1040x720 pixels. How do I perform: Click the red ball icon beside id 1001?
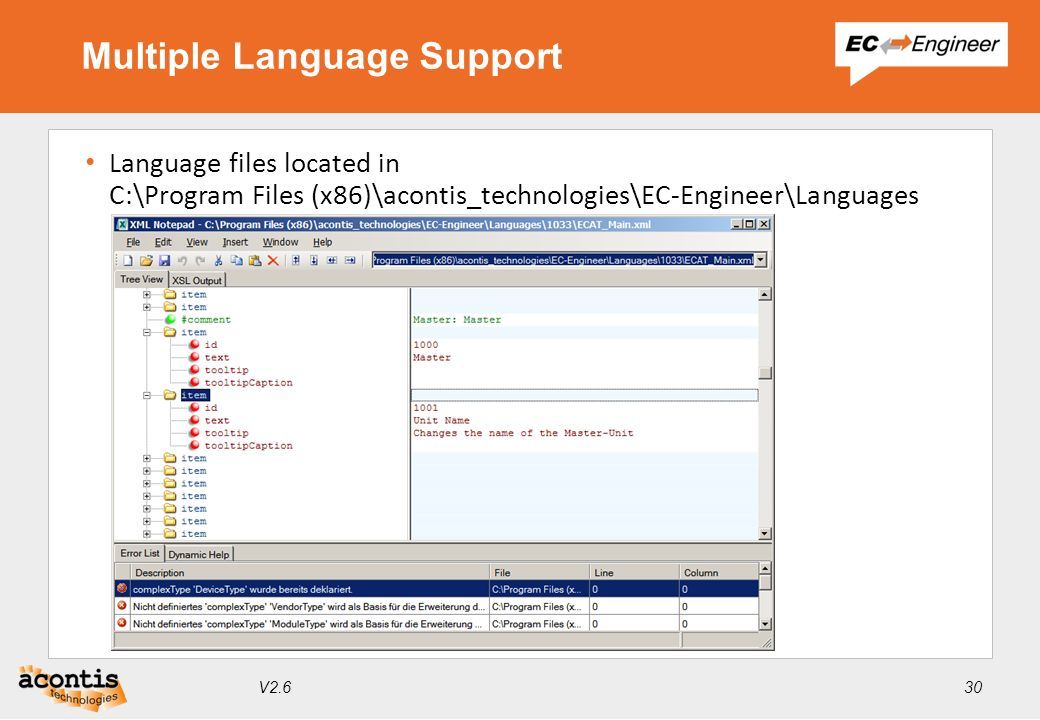click(x=194, y=408)
